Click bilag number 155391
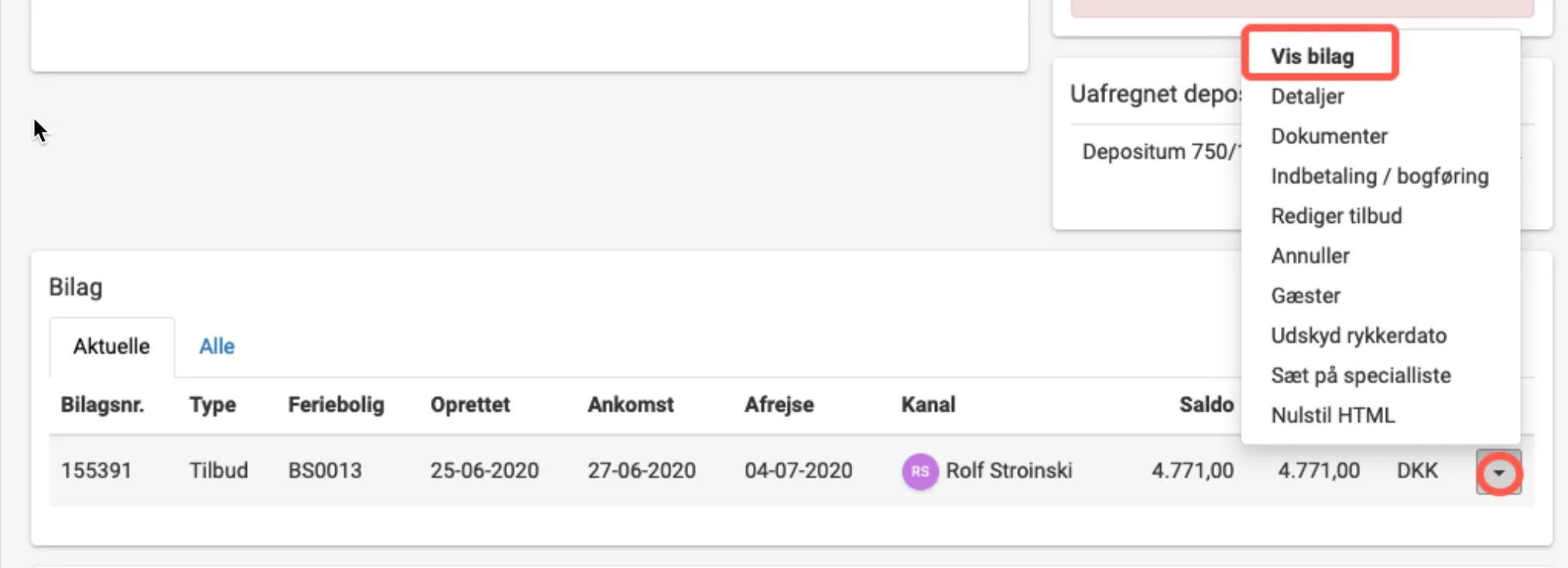1568x568 pixels. tap(97, 470)
